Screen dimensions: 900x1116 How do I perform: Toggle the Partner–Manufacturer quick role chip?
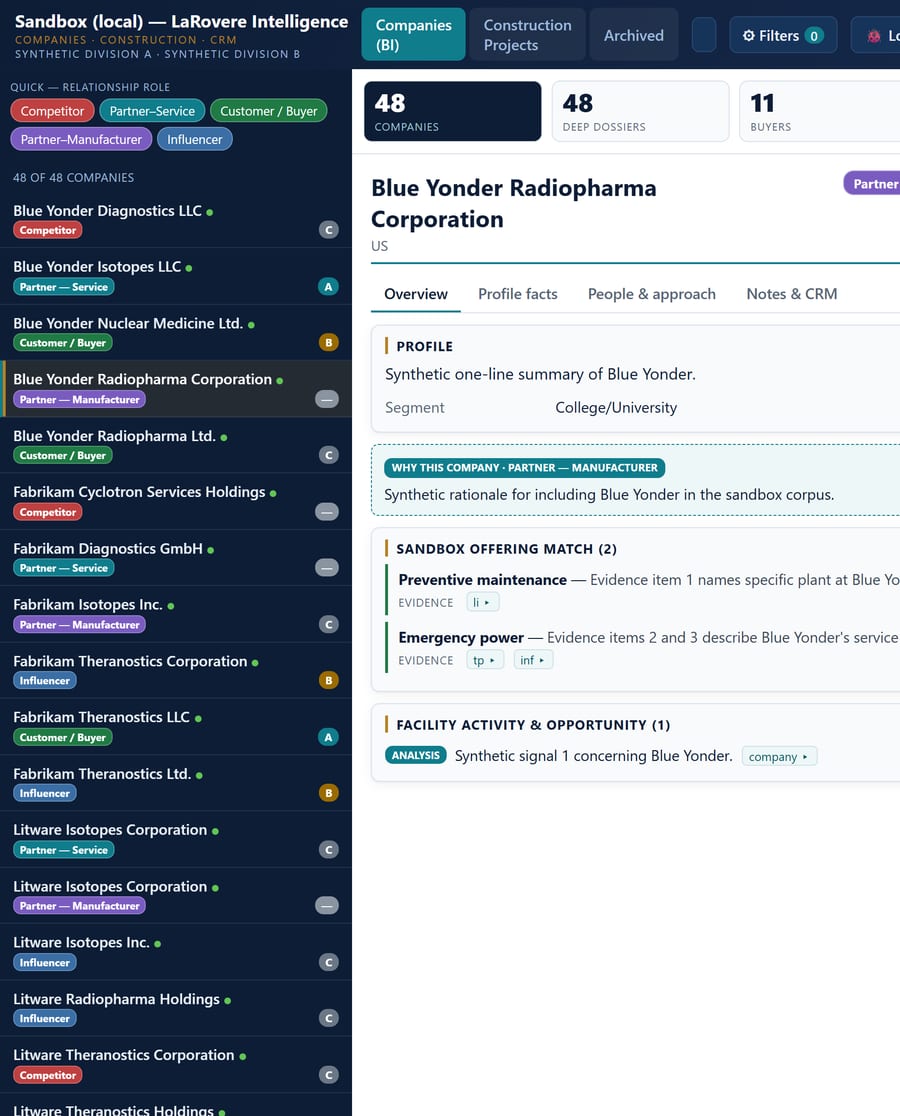pyautogui.click(x=81, y=140)
